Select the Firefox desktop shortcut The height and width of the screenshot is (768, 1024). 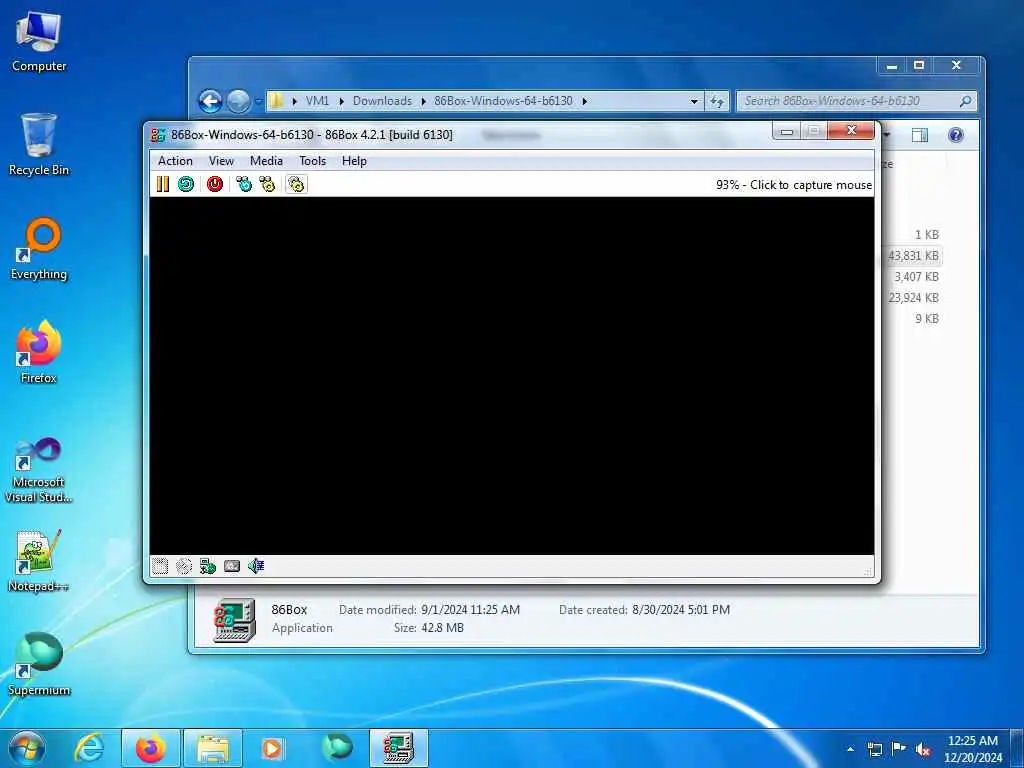point(39,353)
